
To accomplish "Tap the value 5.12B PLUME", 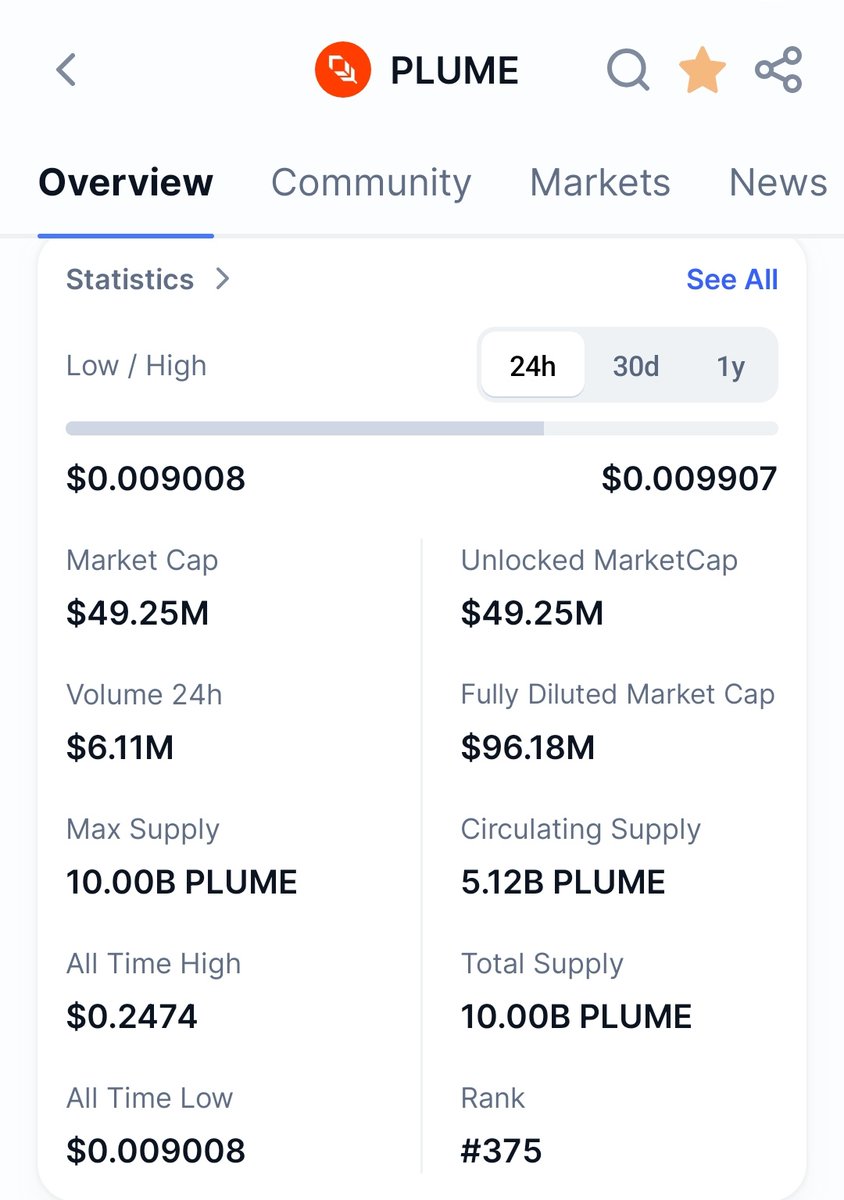I will pyautogui.click(x=563, y=882).
